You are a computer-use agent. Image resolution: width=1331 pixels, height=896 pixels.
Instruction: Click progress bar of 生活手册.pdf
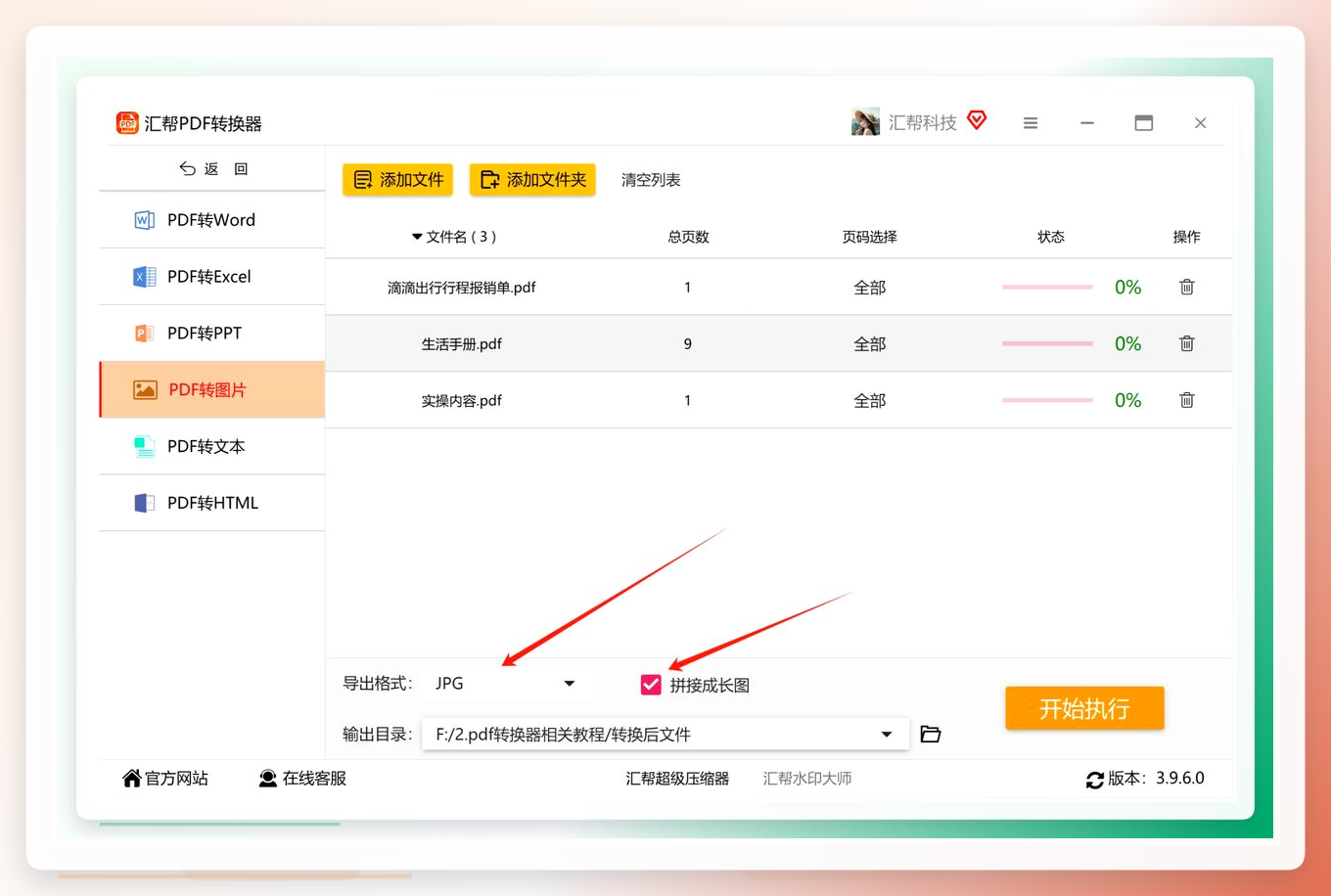pyautogui.click(x=1047, y=343)
